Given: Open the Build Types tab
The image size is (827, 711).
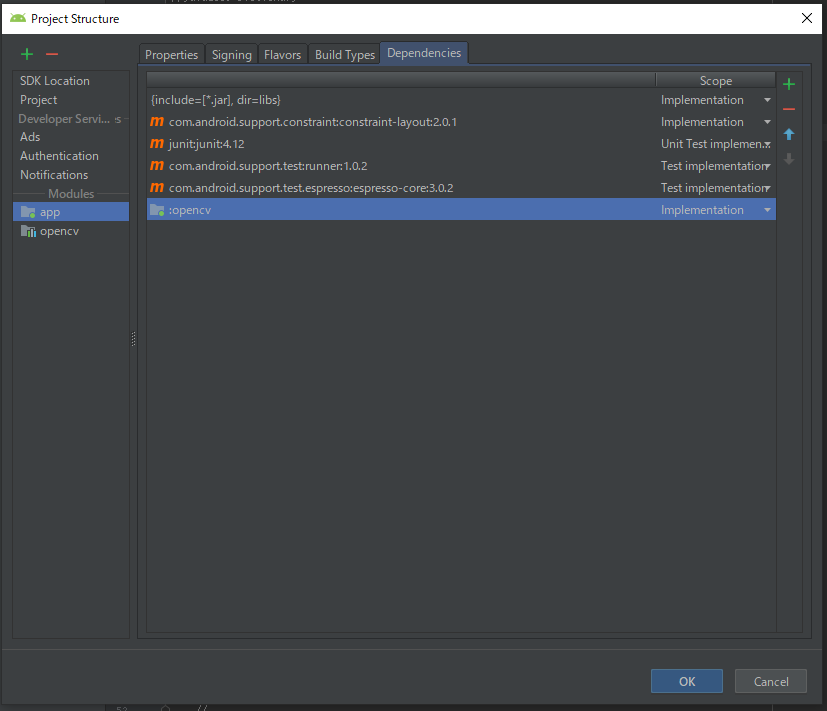Looking at the screenshot, I should [x=344, y=54].
